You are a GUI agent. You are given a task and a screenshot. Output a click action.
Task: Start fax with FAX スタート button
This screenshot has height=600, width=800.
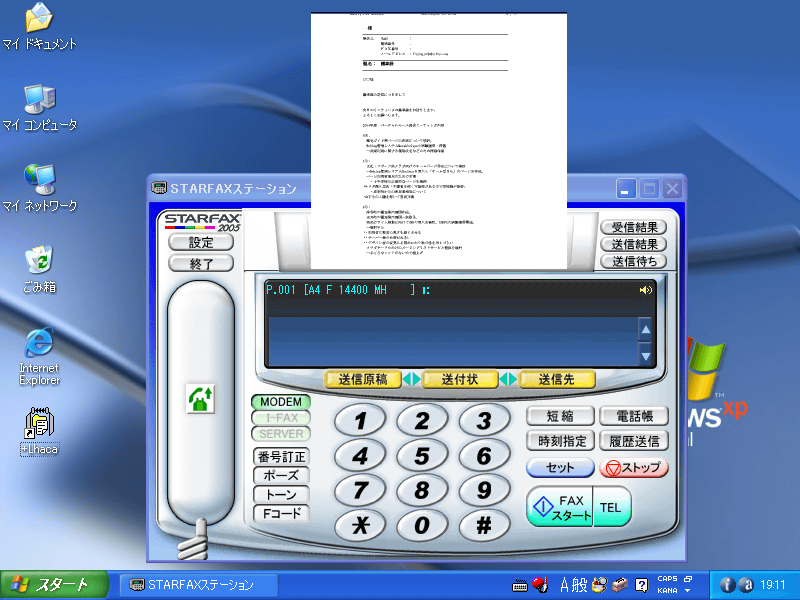click(x=560, y=506)
